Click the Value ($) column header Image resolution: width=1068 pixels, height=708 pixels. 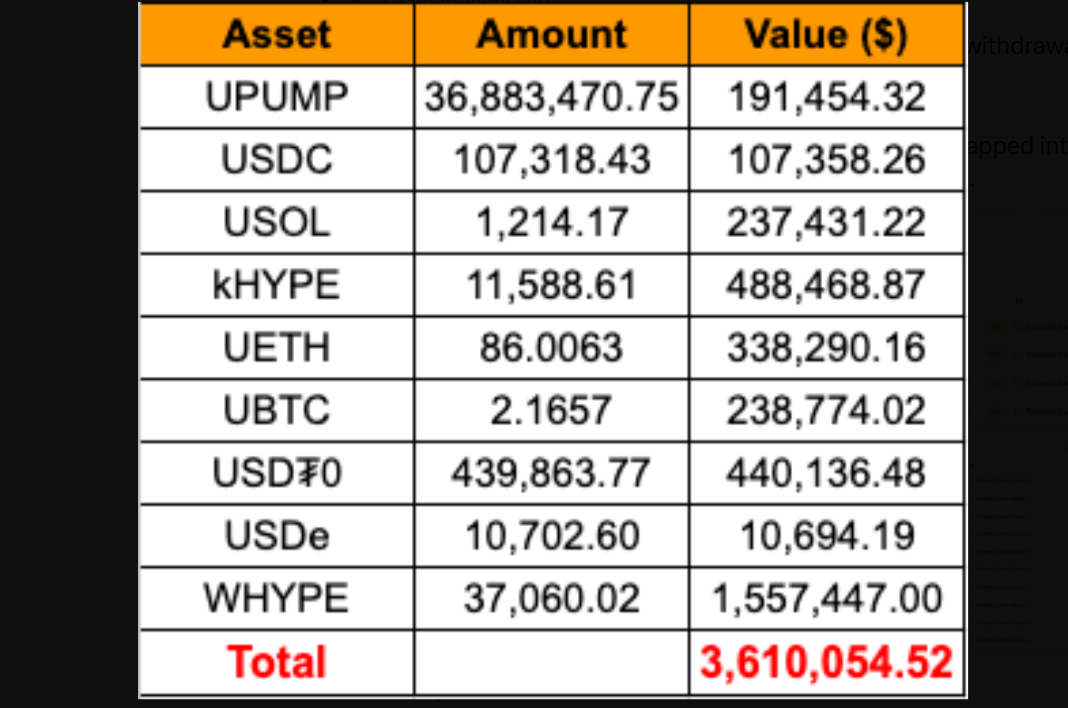tap(826, 35)
